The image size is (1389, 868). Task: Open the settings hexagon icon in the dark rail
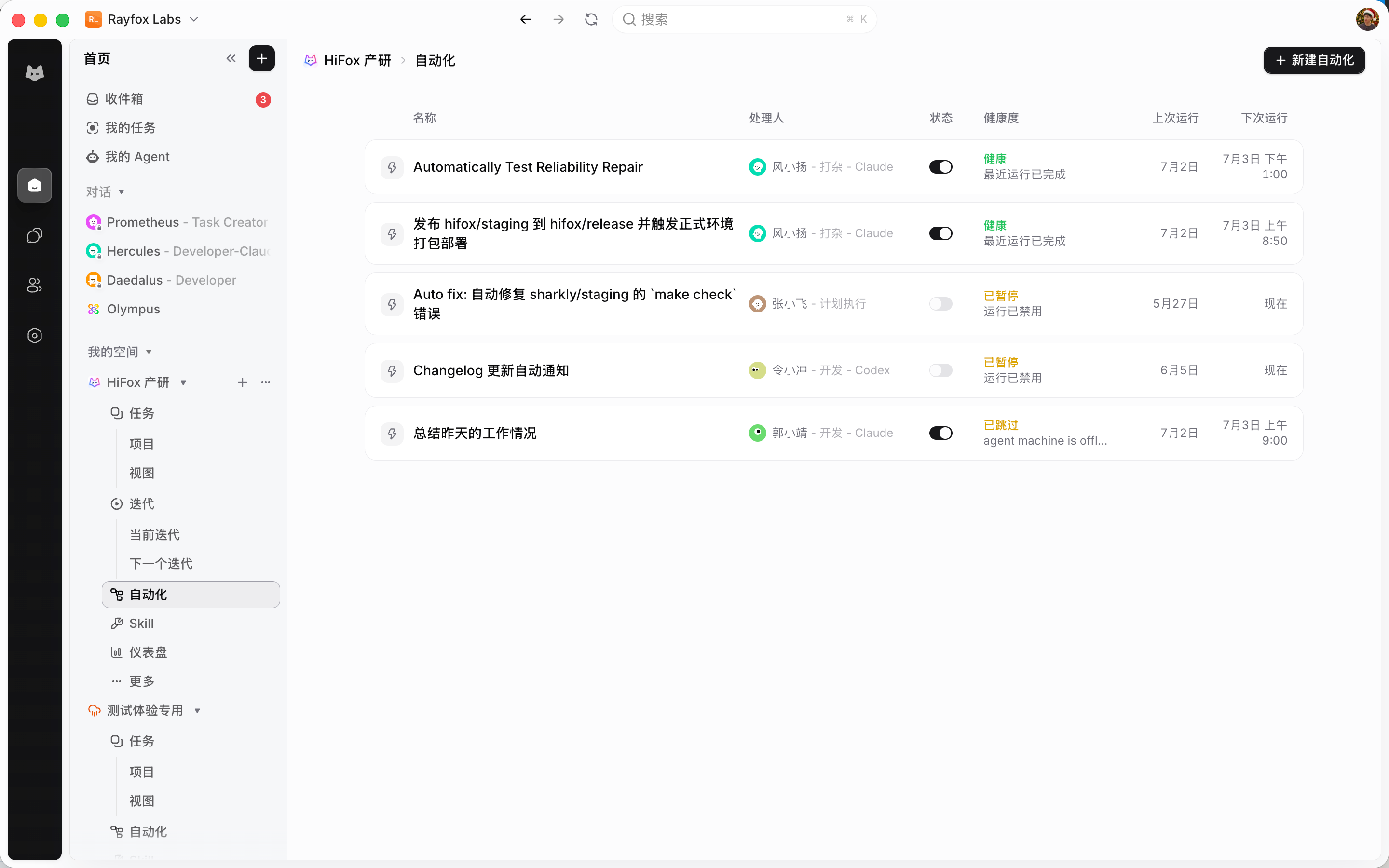click(34, 336)
